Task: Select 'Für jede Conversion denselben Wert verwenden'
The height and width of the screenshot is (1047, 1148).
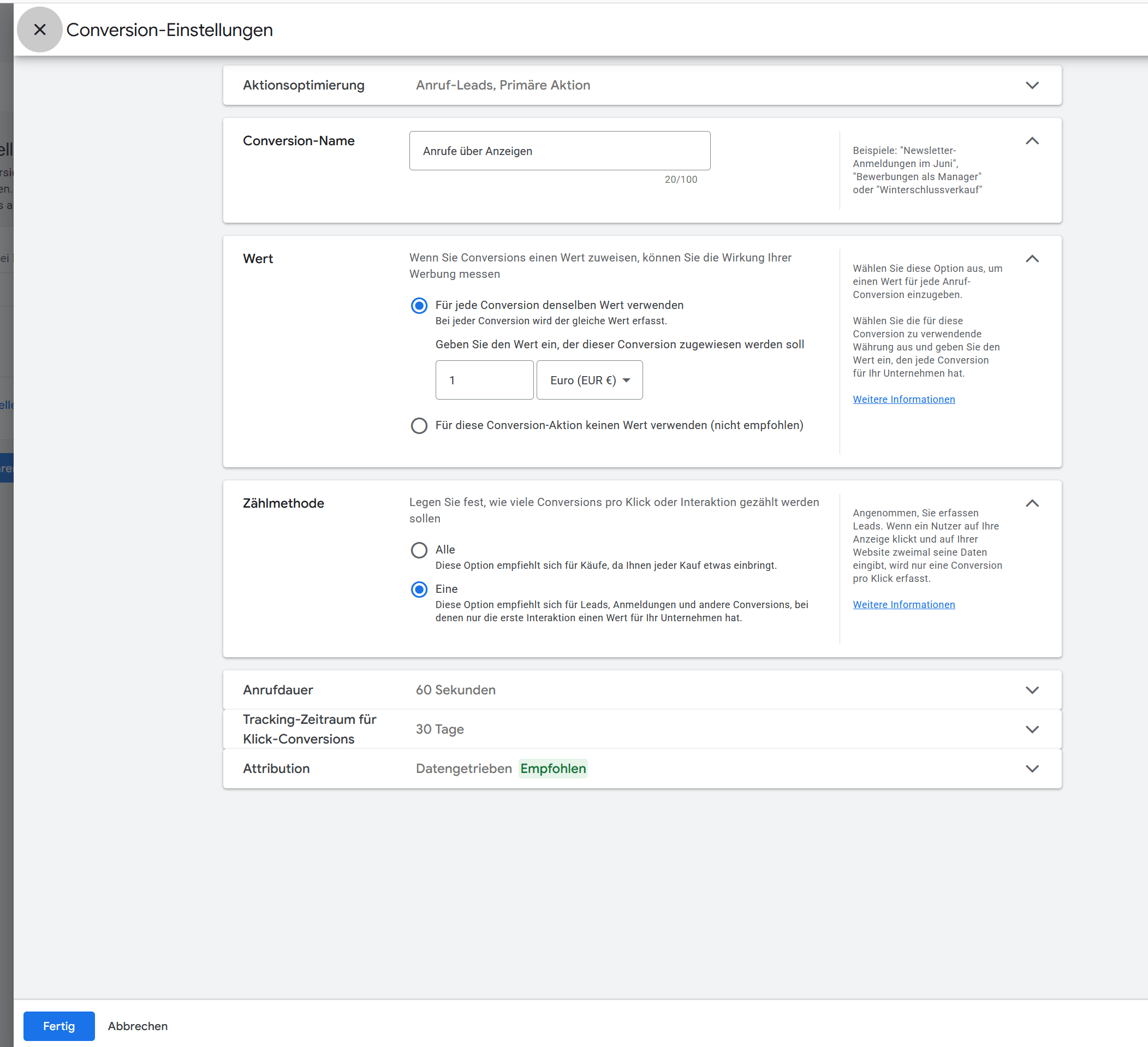Action: 419,306
